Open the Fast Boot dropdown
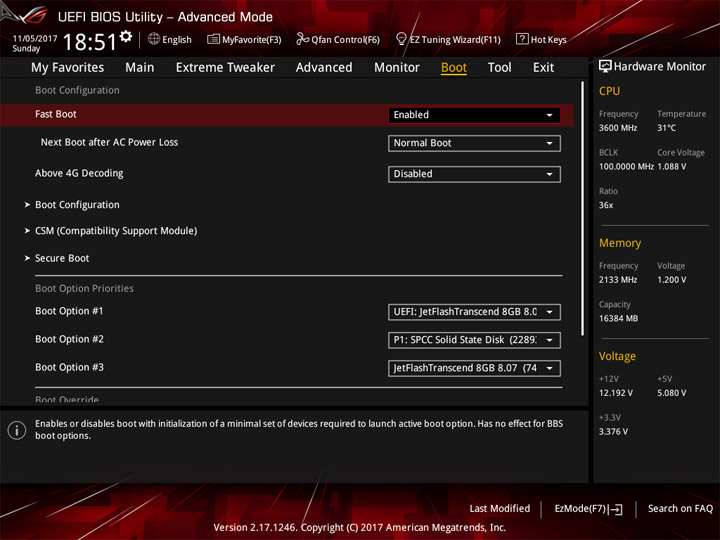Image resolution: width=720 pixels, height=540 pixels. (x=474, y=115)
